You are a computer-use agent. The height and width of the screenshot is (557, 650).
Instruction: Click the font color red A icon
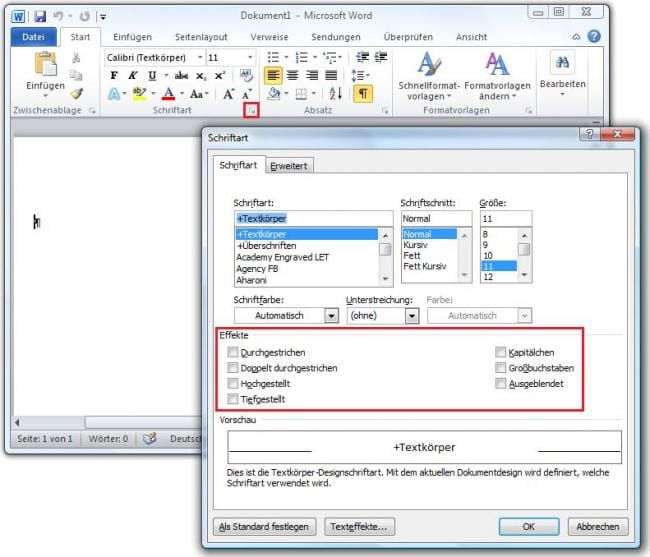(168, 94)
